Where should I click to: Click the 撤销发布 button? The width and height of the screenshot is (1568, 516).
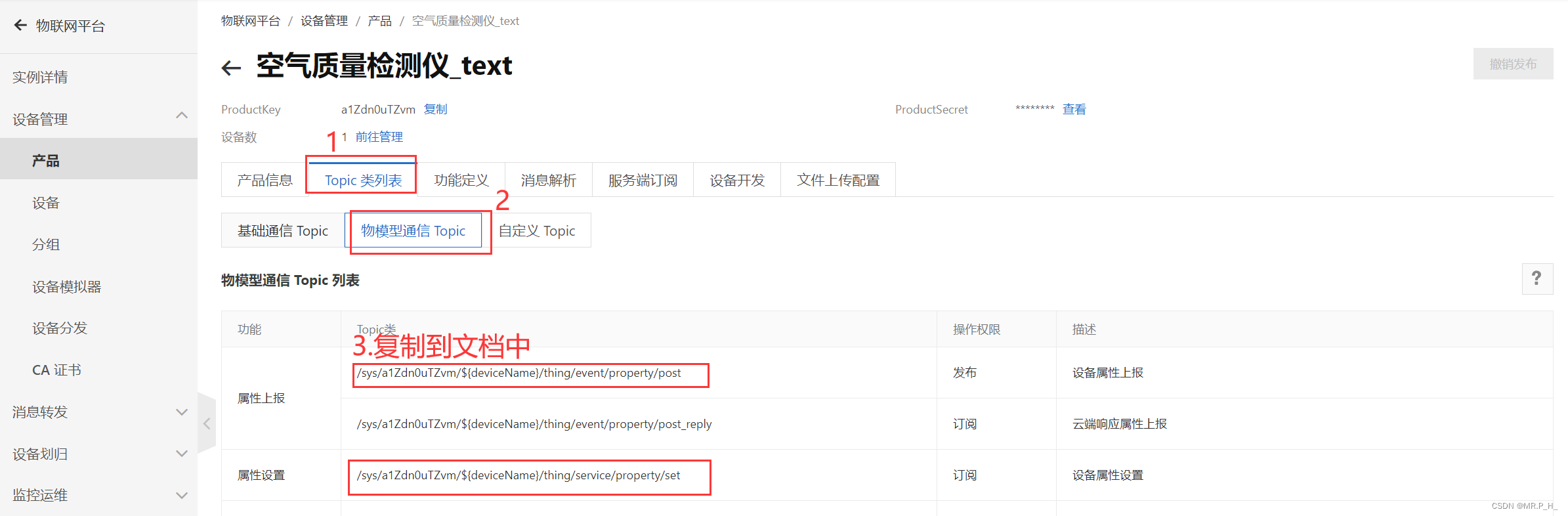(1513, 64)
